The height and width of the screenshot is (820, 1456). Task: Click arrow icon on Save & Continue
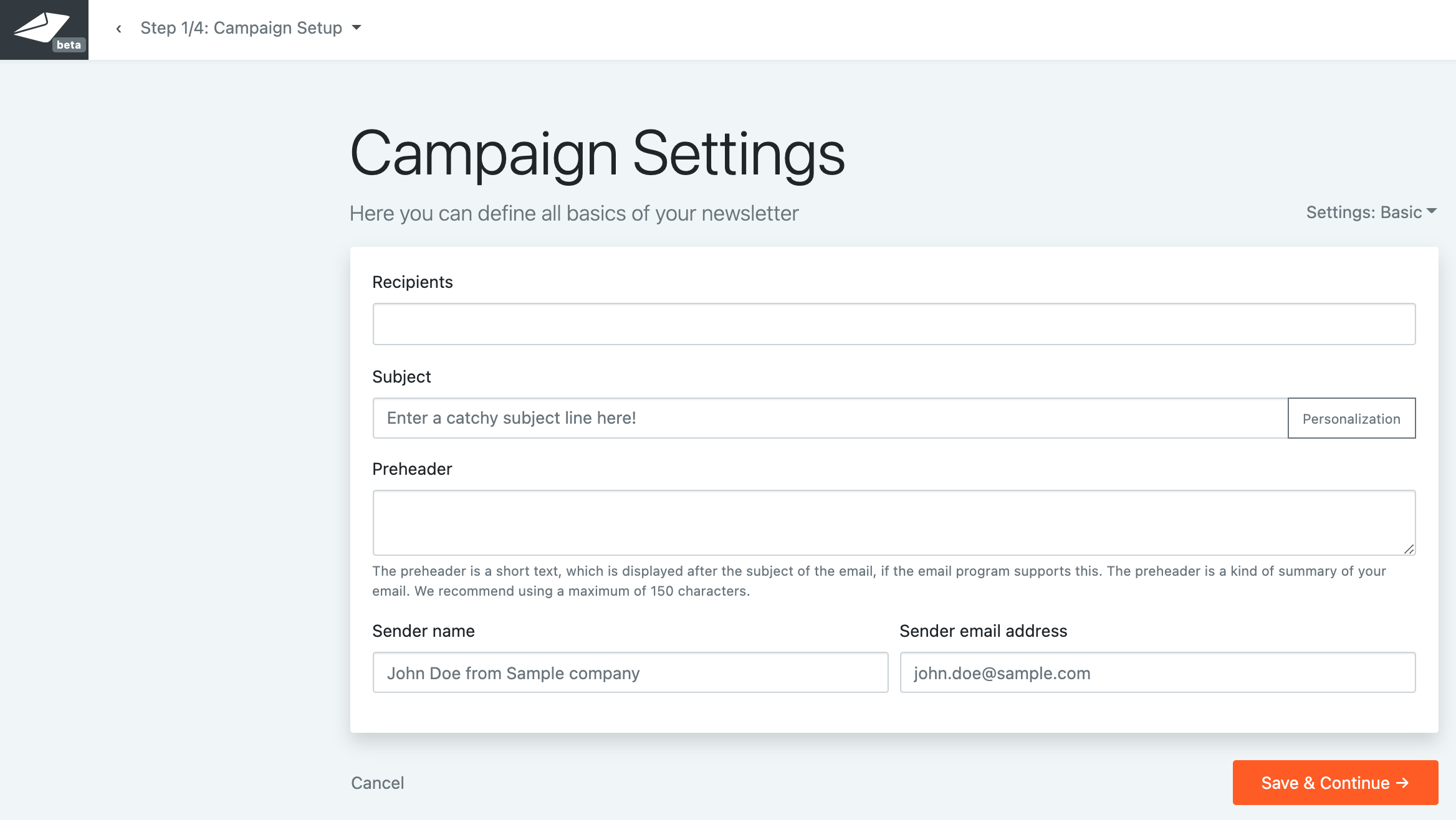tap(1403, 783)
